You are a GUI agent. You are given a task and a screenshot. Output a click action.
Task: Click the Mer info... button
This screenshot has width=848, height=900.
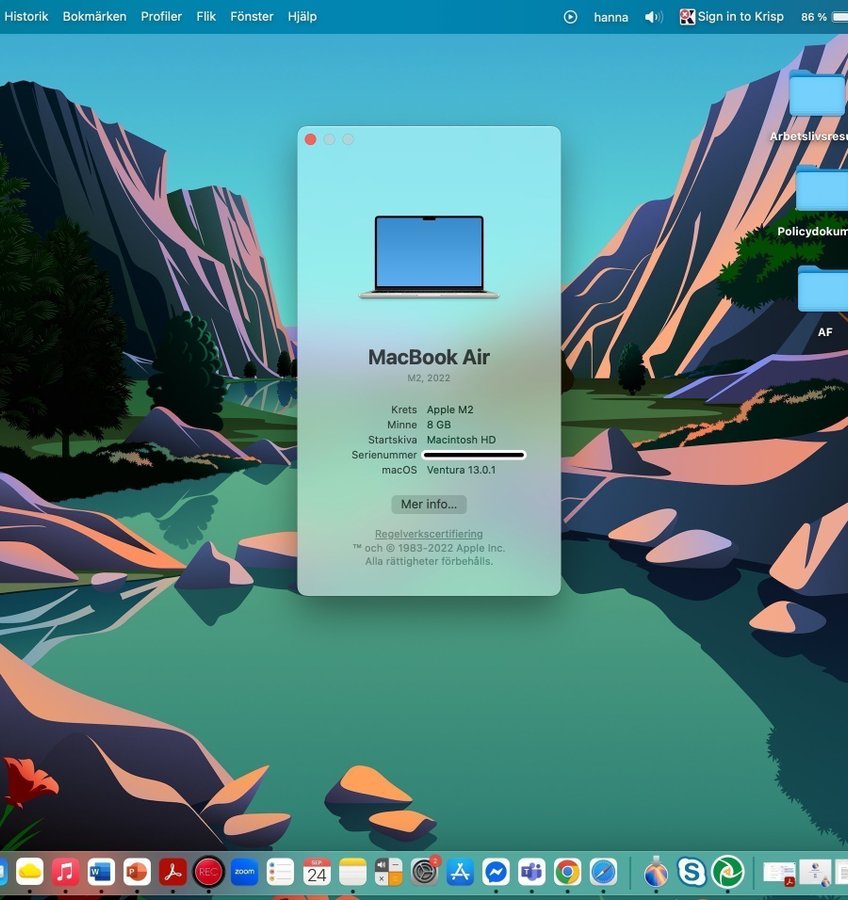(428, 504)
